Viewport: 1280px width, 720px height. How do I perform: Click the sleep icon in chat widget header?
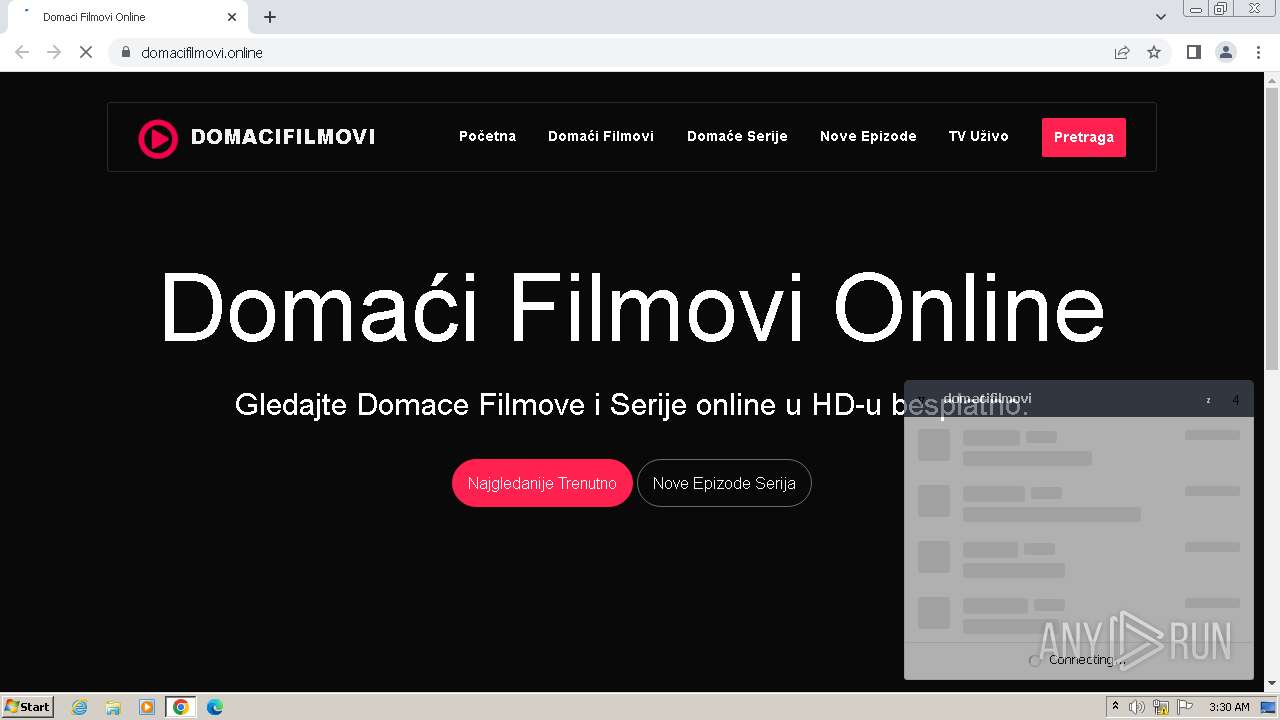click(x=1208, y=400)
